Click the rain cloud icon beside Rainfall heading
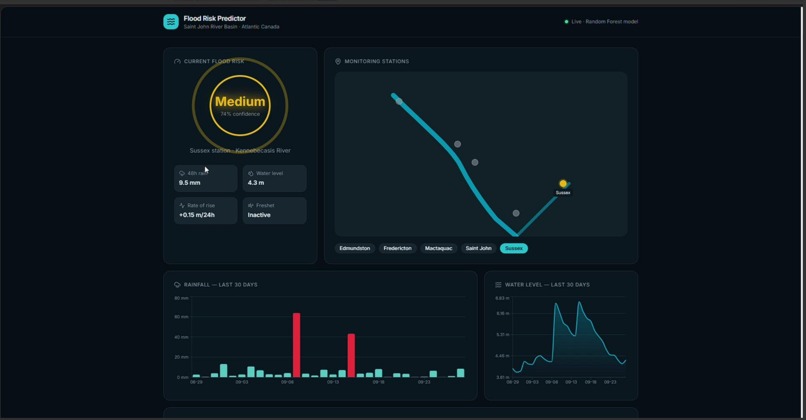Screen dimensions: 806x420 [177, 285]
